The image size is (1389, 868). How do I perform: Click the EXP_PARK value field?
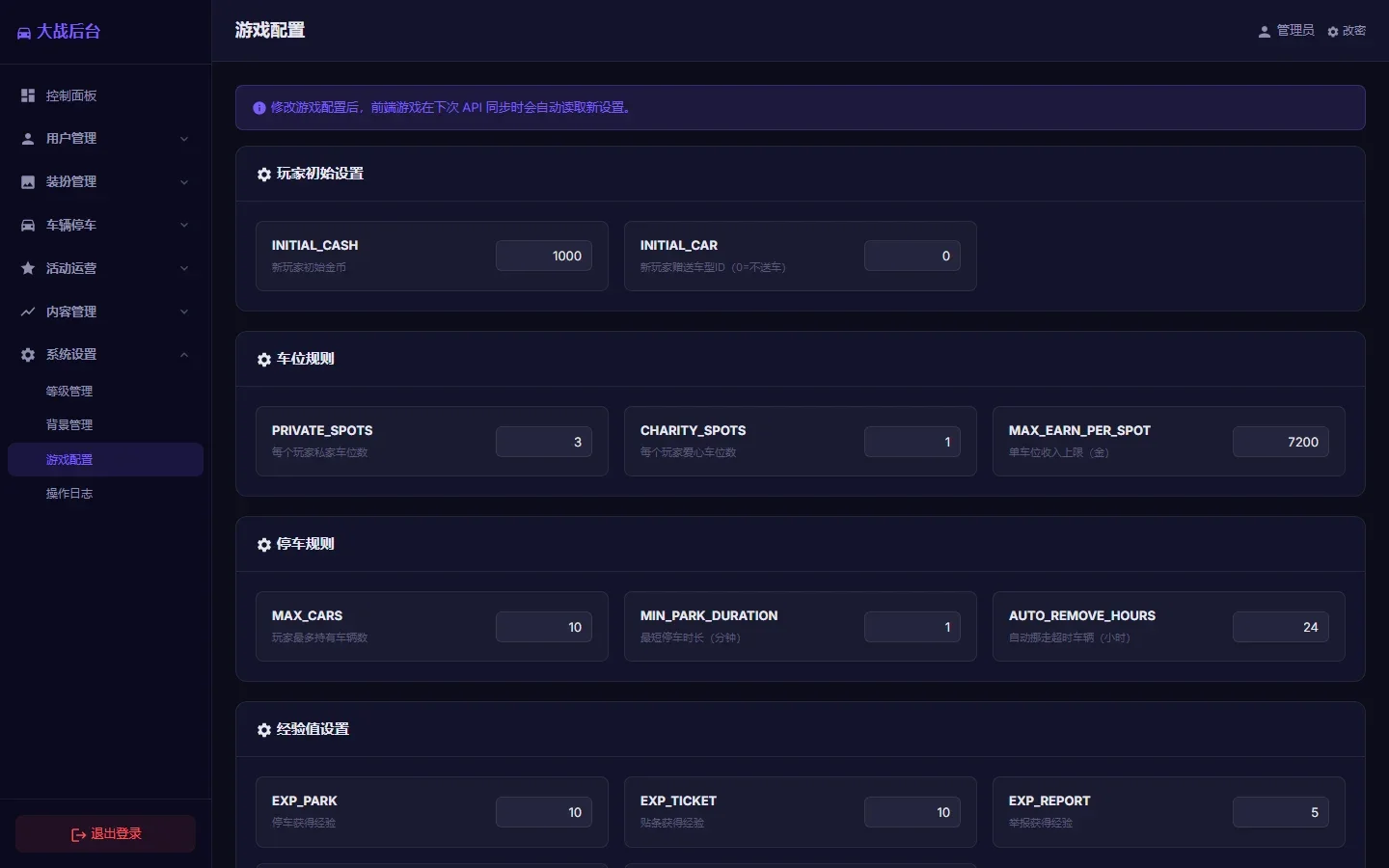coord(544,812)
